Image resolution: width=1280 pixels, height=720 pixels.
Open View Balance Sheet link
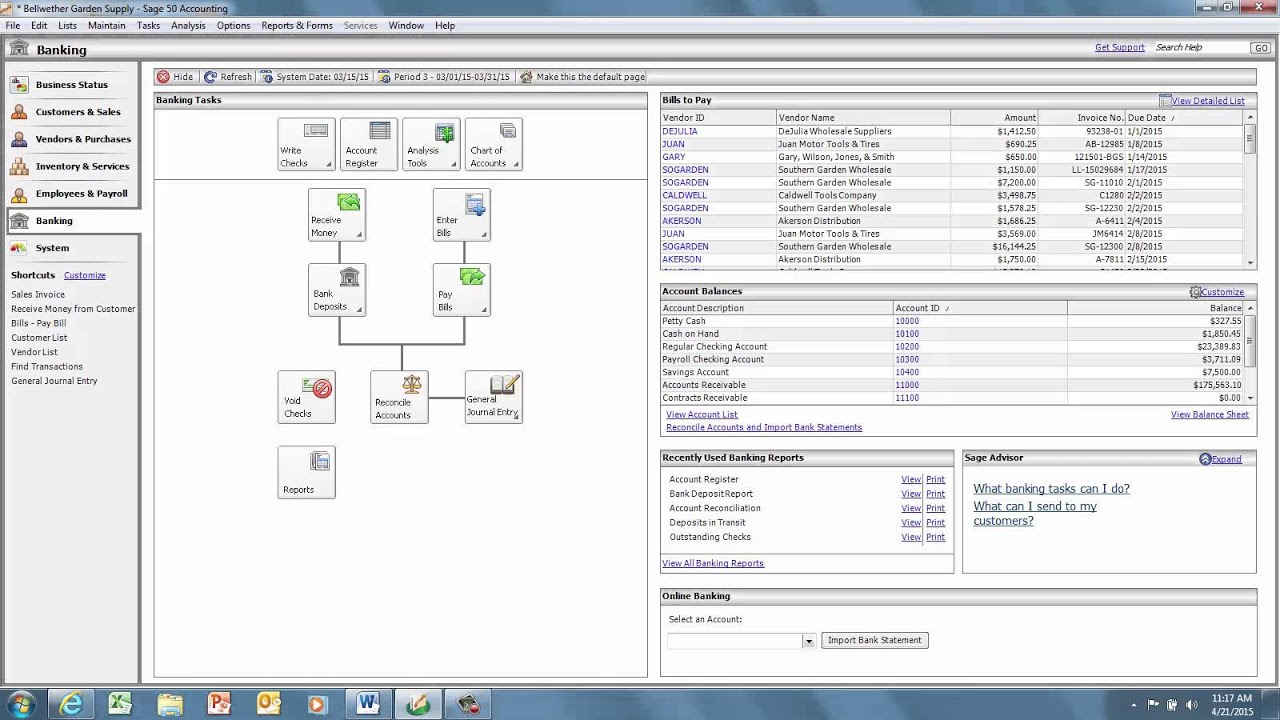click(x=1210, y=415)
